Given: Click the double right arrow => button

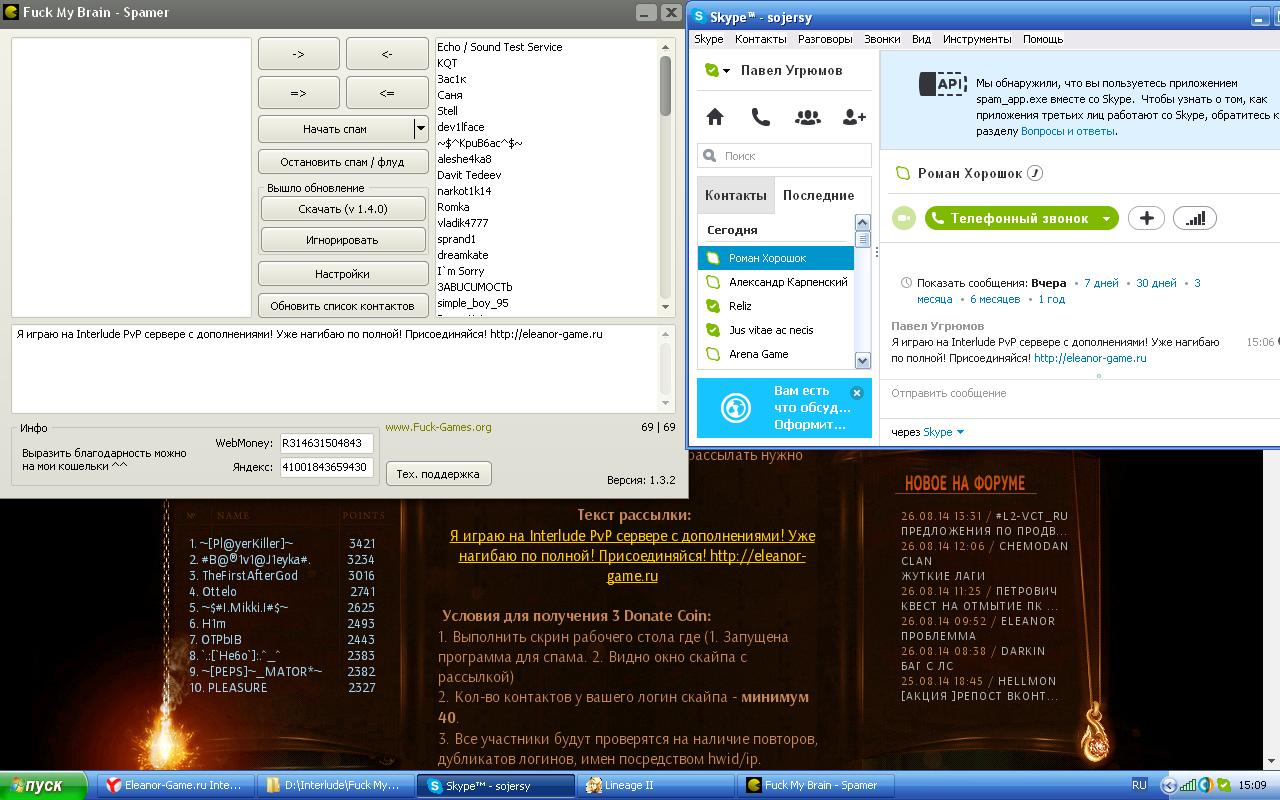Looking at the screenshot, I should pyautogui.click(x=298, y=93).
